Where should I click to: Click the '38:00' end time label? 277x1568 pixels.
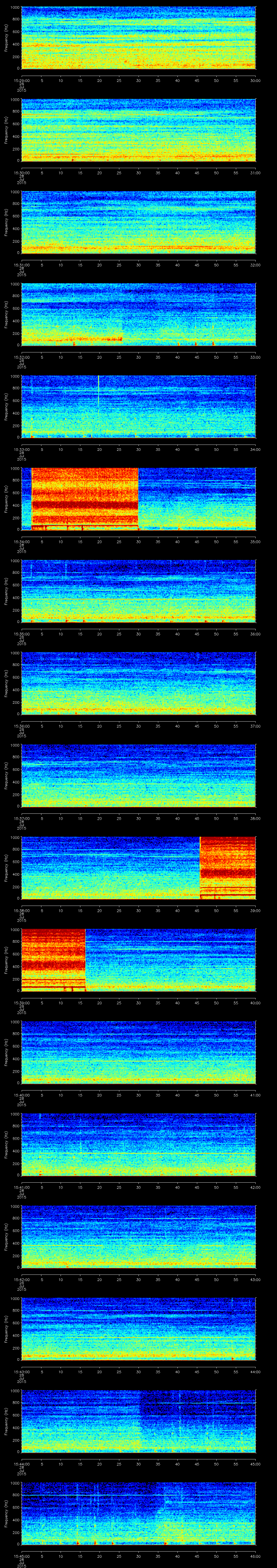pos(256,818)
